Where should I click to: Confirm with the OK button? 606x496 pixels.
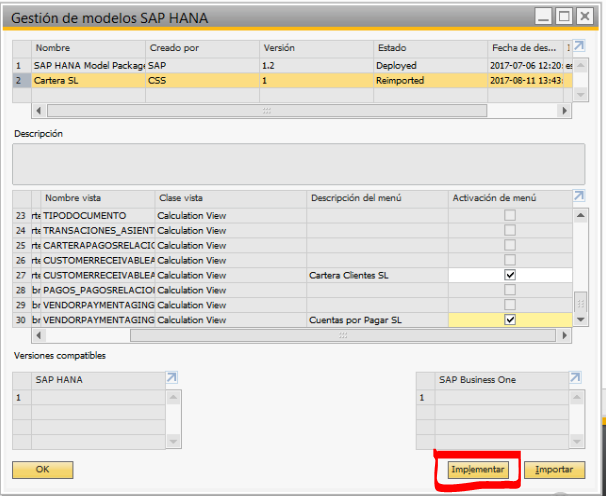pyautogui.click(x=43, y=470)
